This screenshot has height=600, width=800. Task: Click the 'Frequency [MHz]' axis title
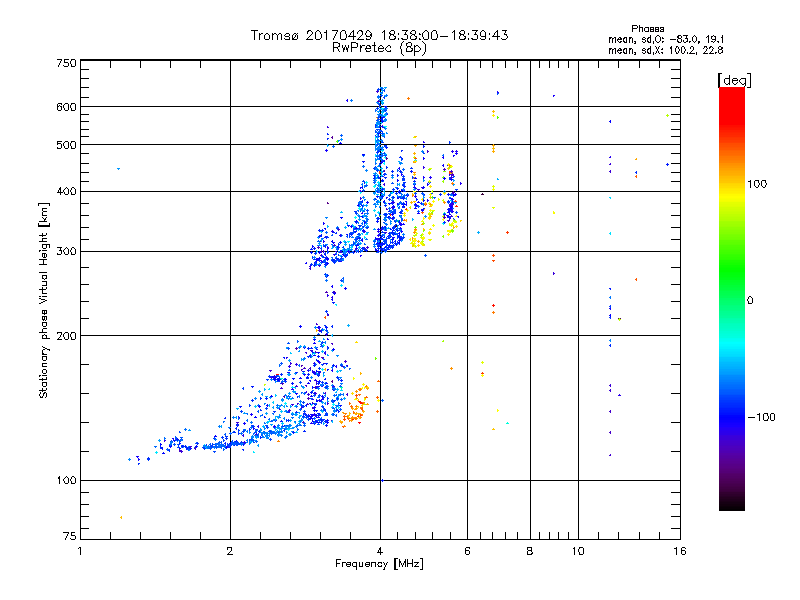(379, 564)
